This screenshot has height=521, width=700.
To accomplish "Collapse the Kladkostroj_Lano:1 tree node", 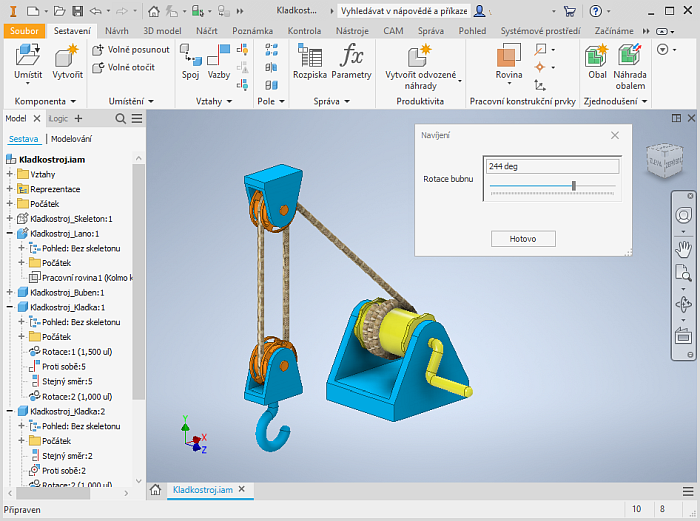I will [10, 233].
